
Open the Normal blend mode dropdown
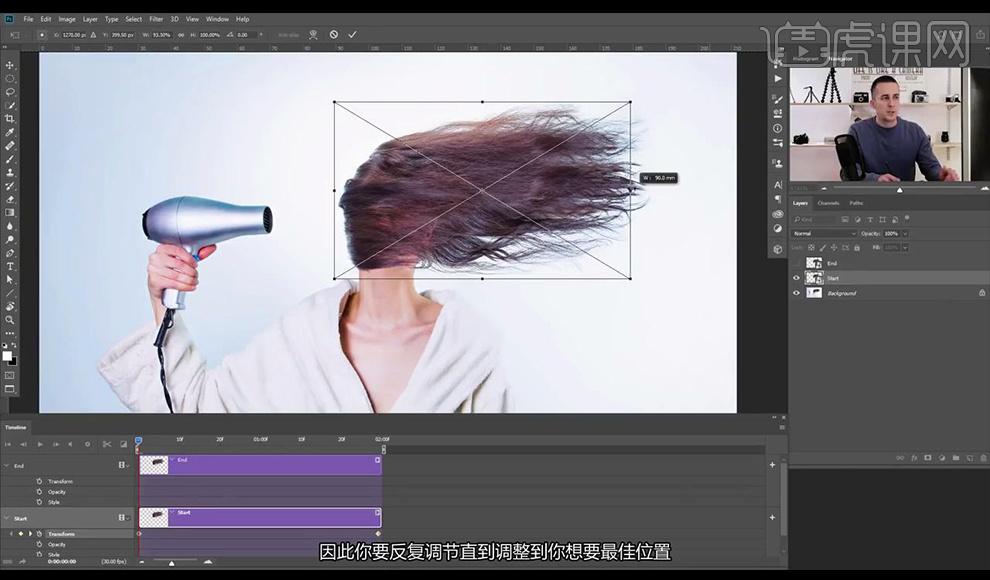tap(825, 234)
